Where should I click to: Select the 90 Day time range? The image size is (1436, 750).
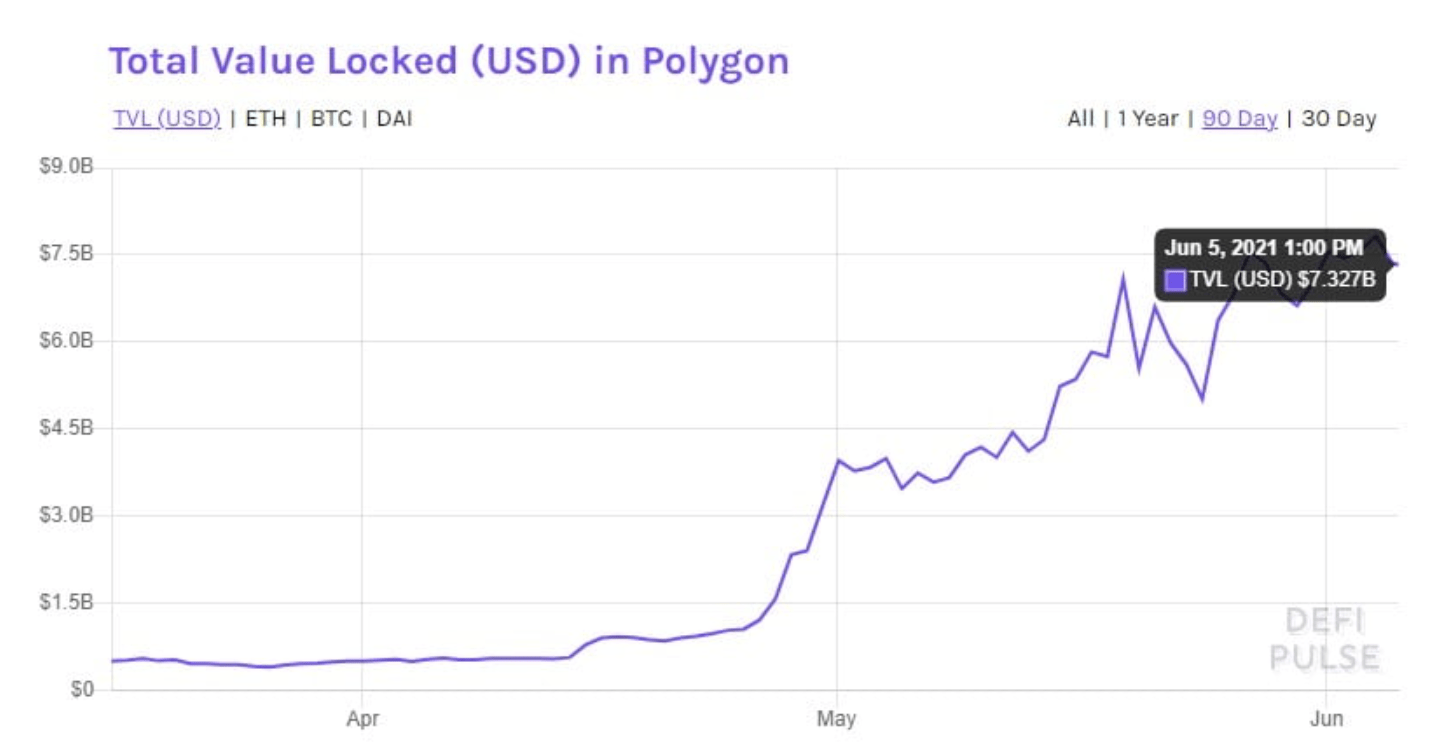point(1240,119)
